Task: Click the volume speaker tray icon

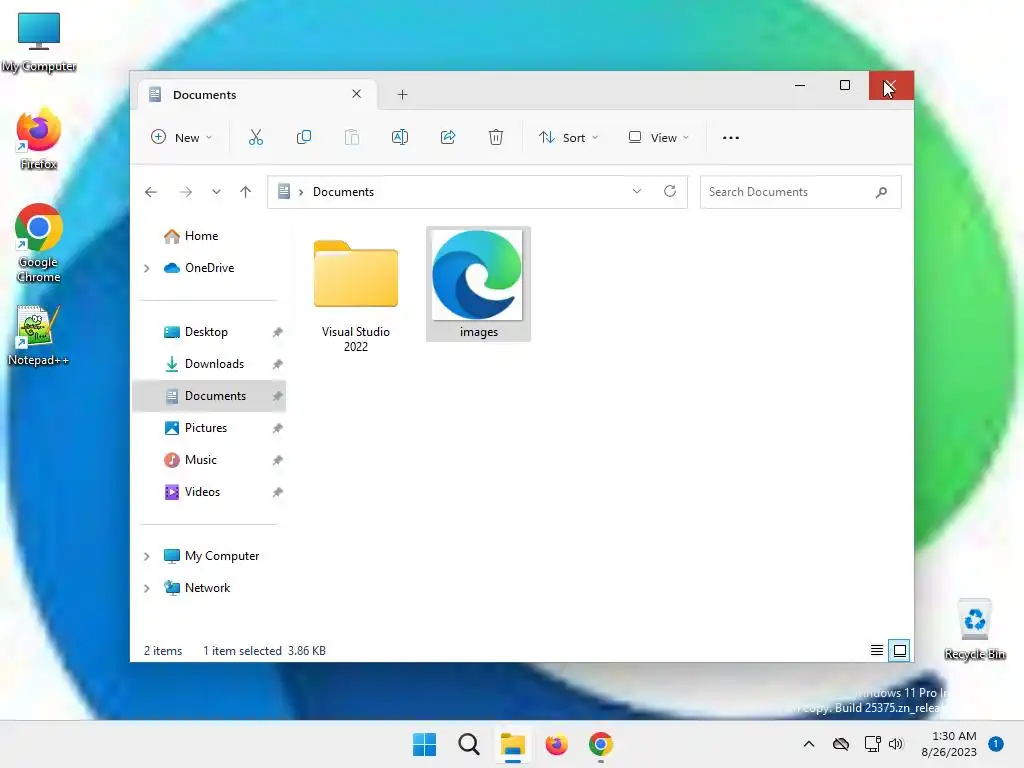Action: 896,744
